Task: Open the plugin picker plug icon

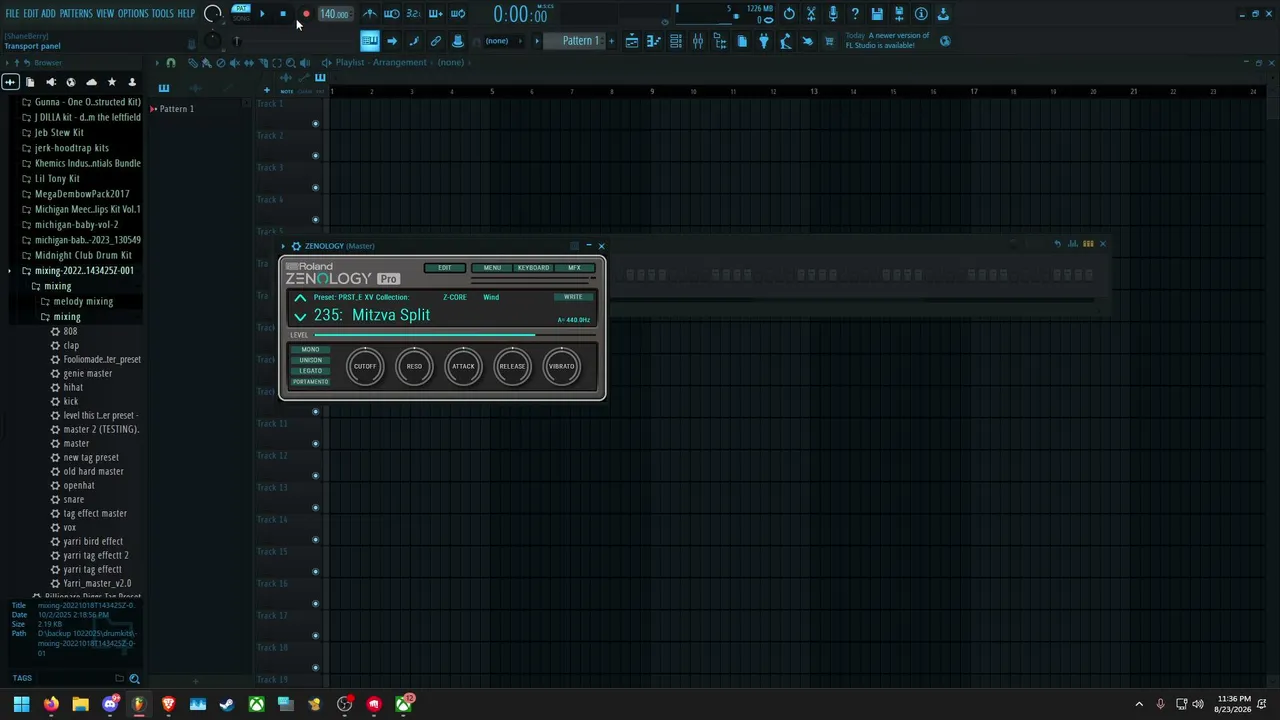Action: click(764, 41)
